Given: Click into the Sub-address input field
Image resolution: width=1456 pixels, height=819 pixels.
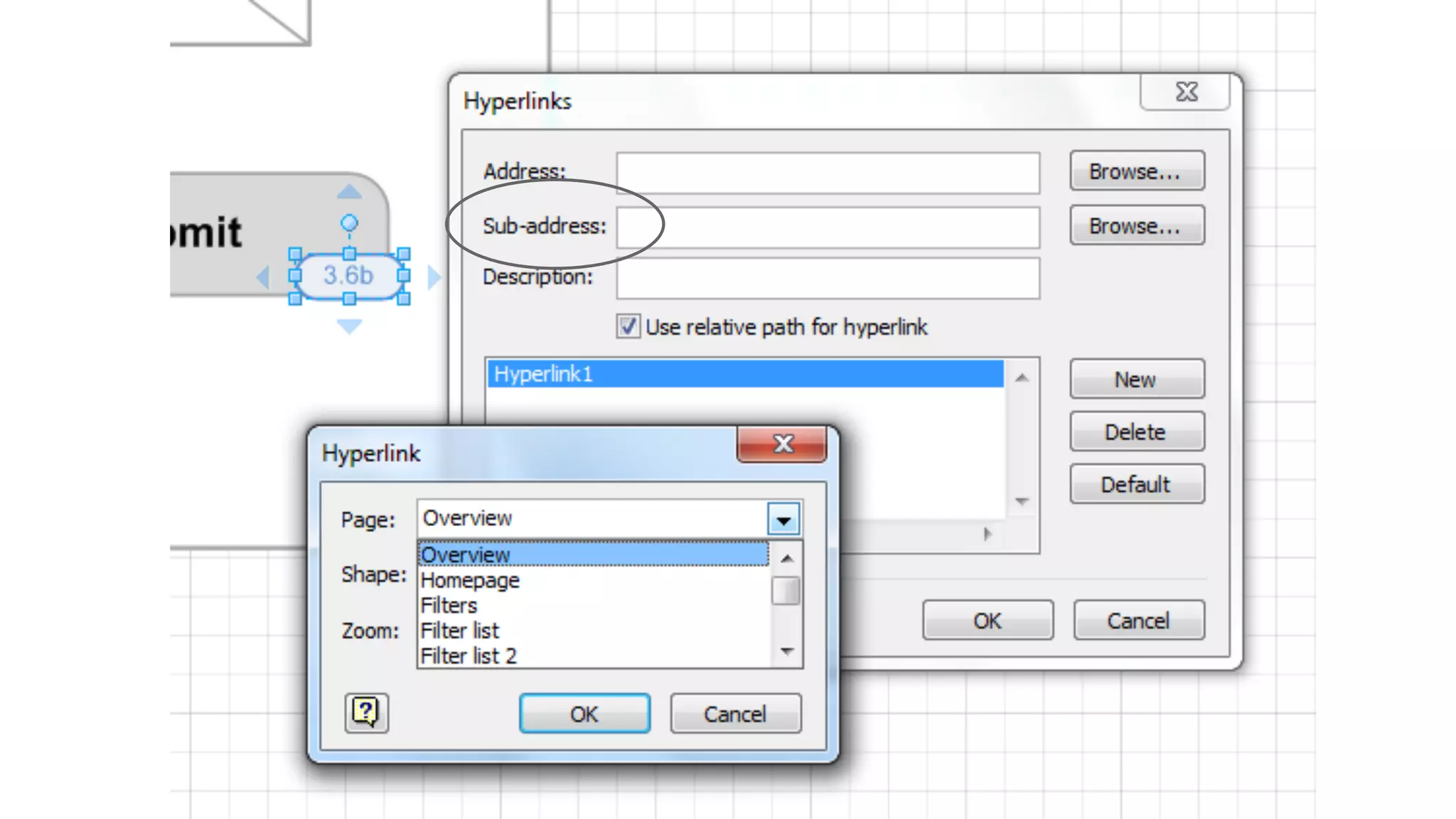Looking at the screenshot, I should (x=828, y=227).
